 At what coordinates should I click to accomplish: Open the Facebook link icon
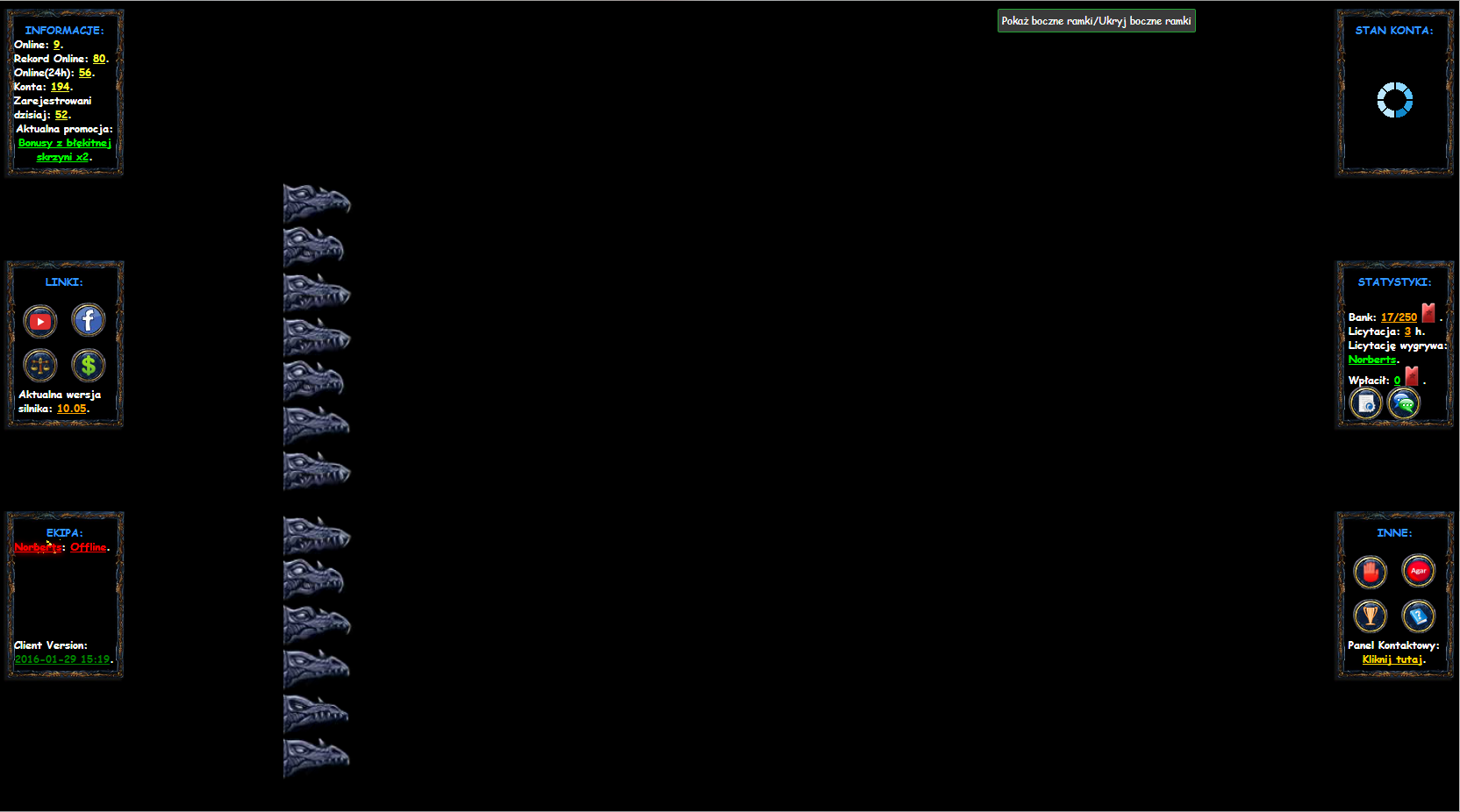pyautogui.click(x=88, y=320)
